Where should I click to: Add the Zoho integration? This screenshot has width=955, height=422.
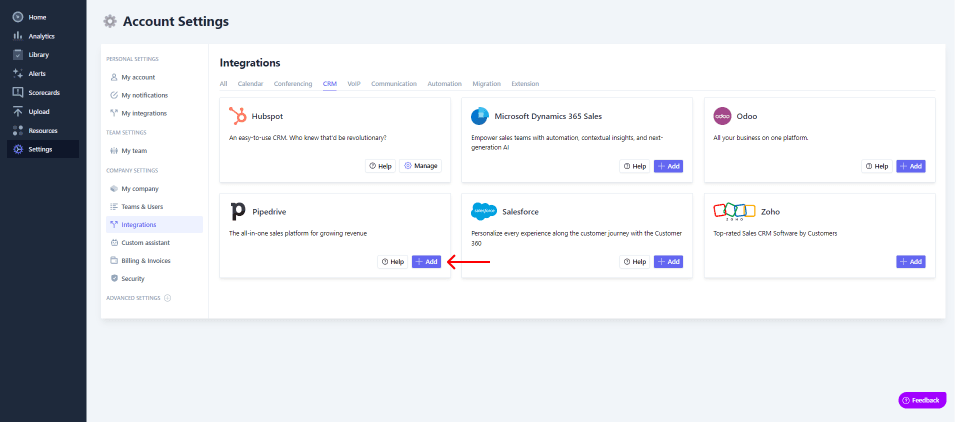(911, 262)
